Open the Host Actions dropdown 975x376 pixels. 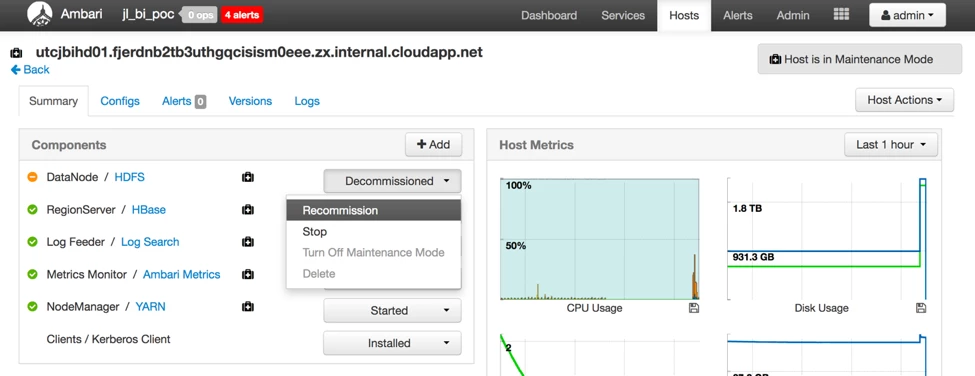pos(905,100)
